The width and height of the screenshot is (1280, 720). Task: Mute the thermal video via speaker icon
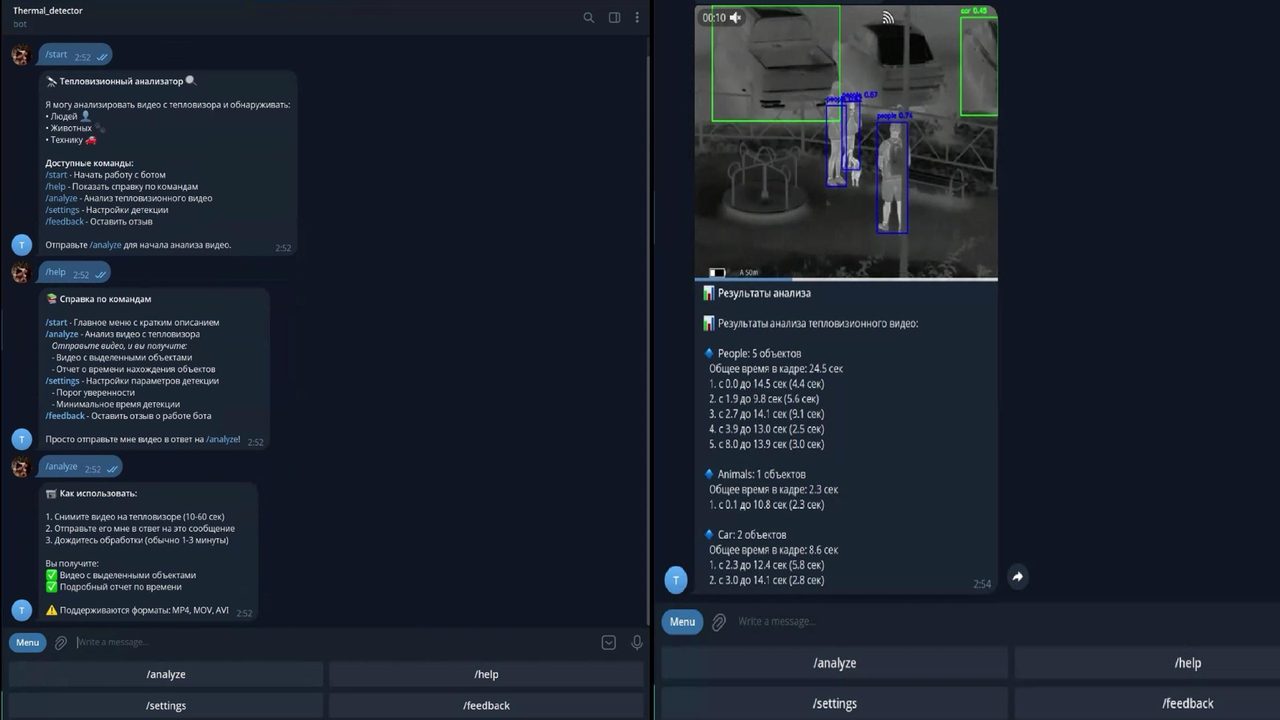coord(736,18)
